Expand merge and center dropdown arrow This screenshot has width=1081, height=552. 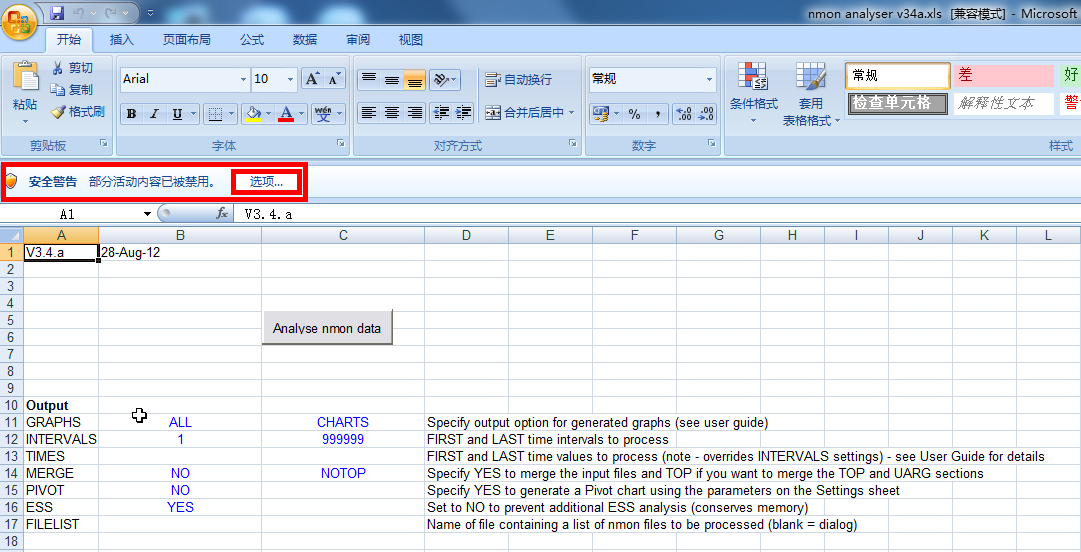coord(572,112)
